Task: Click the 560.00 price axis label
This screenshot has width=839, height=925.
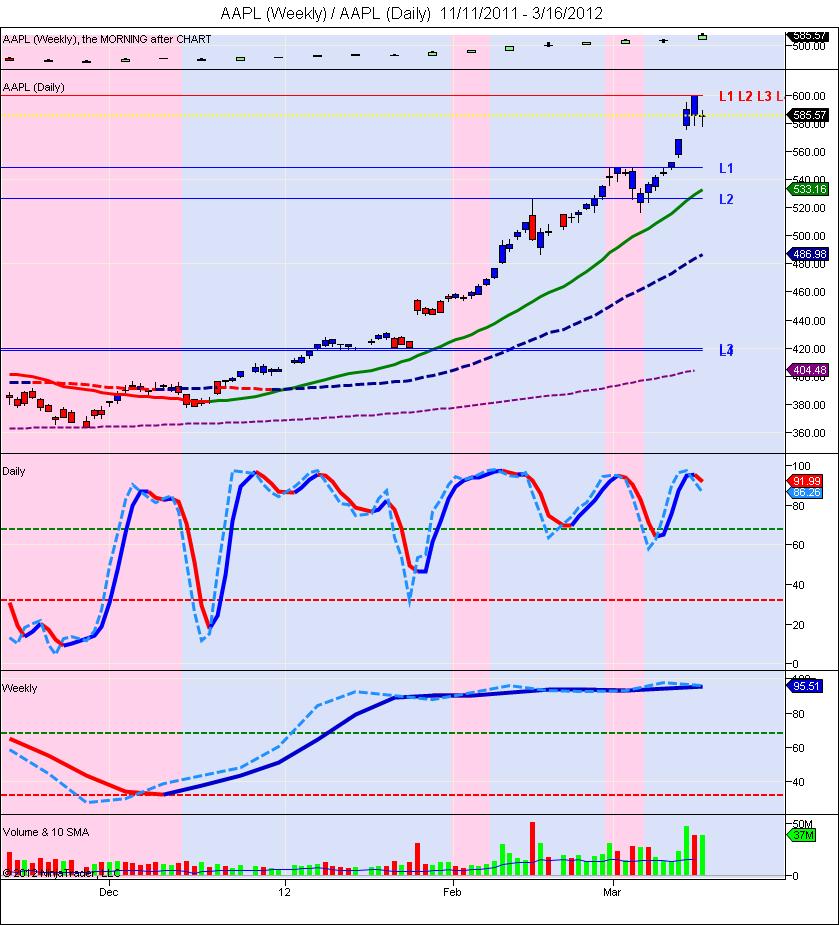Action: [809, 152]
